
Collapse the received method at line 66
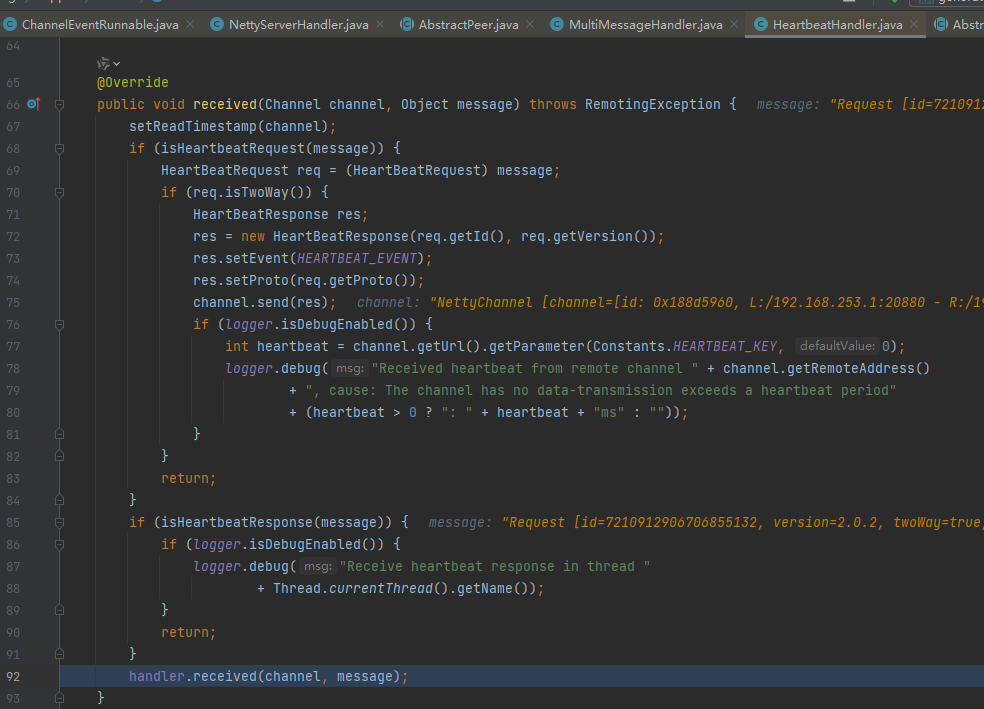pyautogui.click(x=59, y=105)
